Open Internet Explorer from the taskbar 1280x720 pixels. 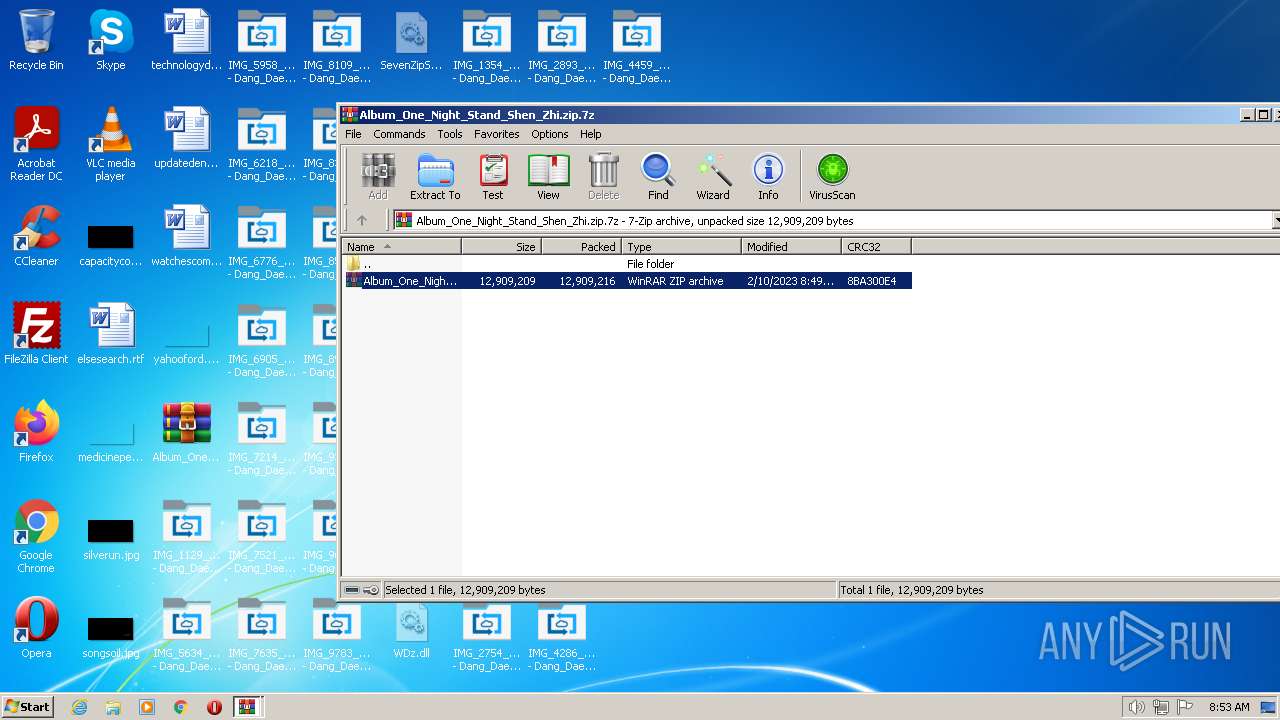79,707
